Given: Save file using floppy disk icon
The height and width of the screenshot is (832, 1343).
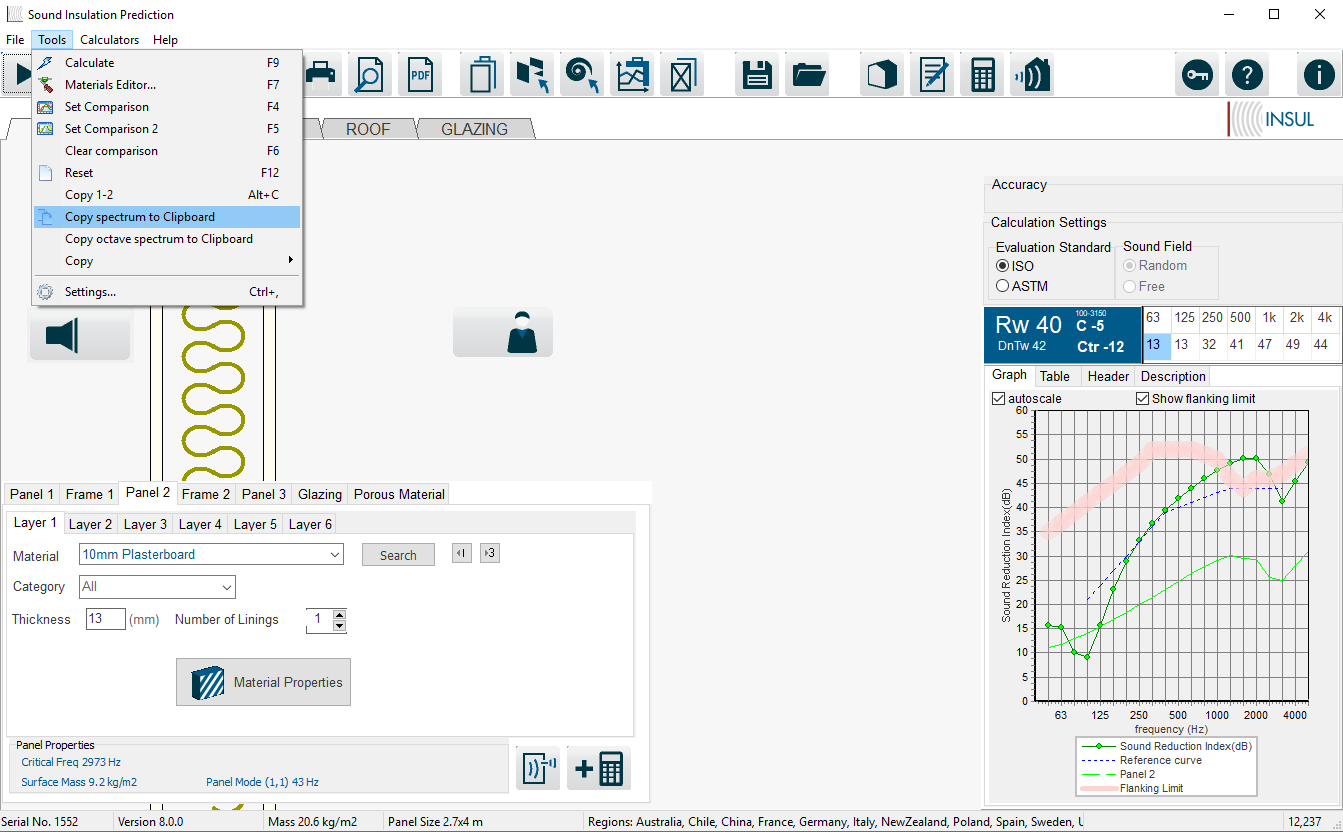Looking at the screenshot, I should point(757,75).
